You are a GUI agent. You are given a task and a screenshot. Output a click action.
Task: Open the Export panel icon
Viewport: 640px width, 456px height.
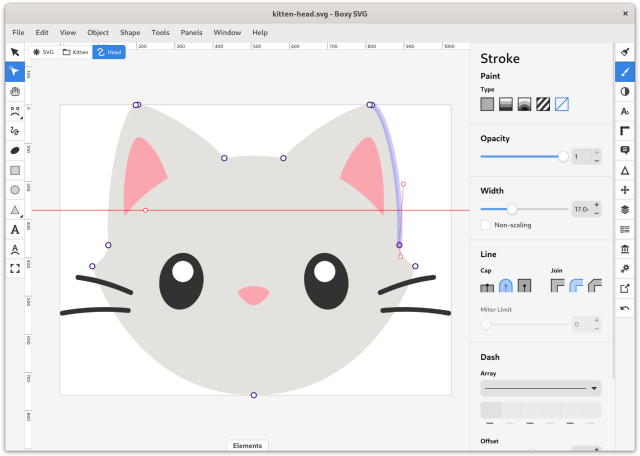pyautogui.click(x=625, y=288)
